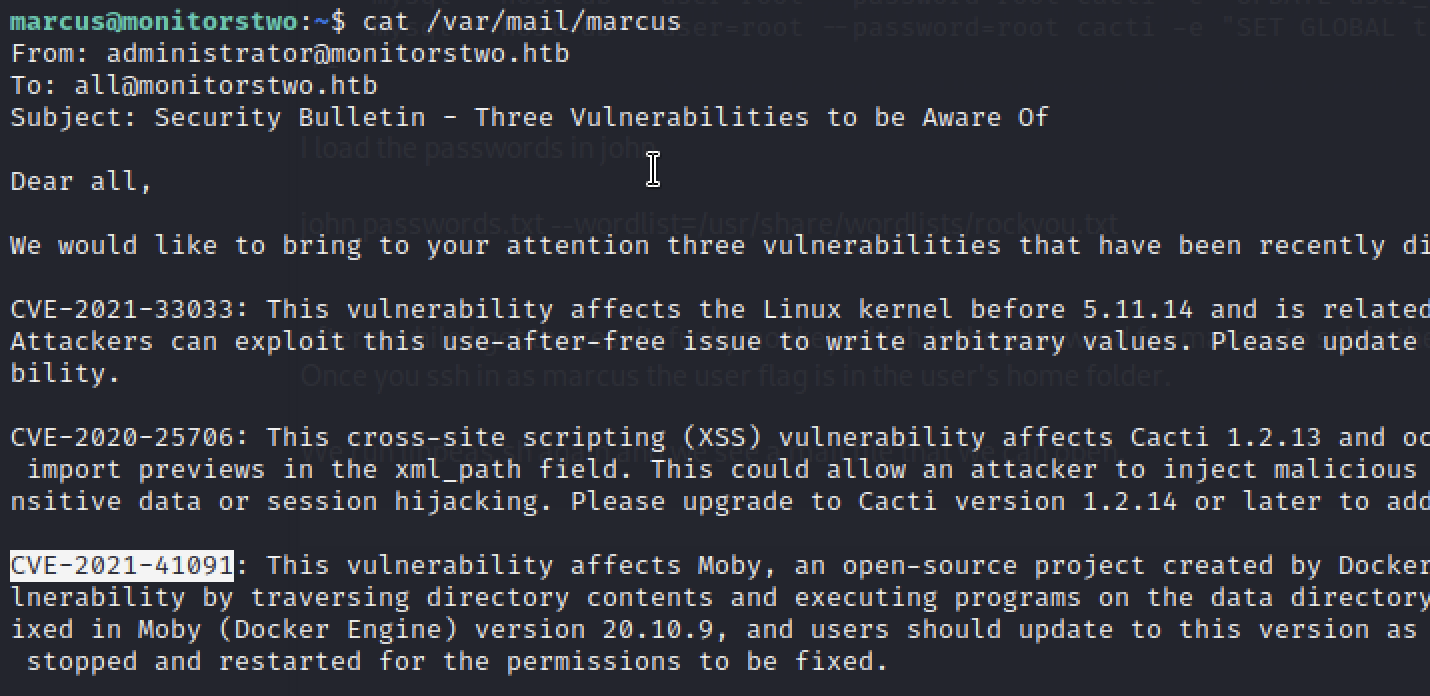Click the sender address administrator@monitorstwo.htb
Viewport: 1430px width, 696px height.
tap(338, 54)
